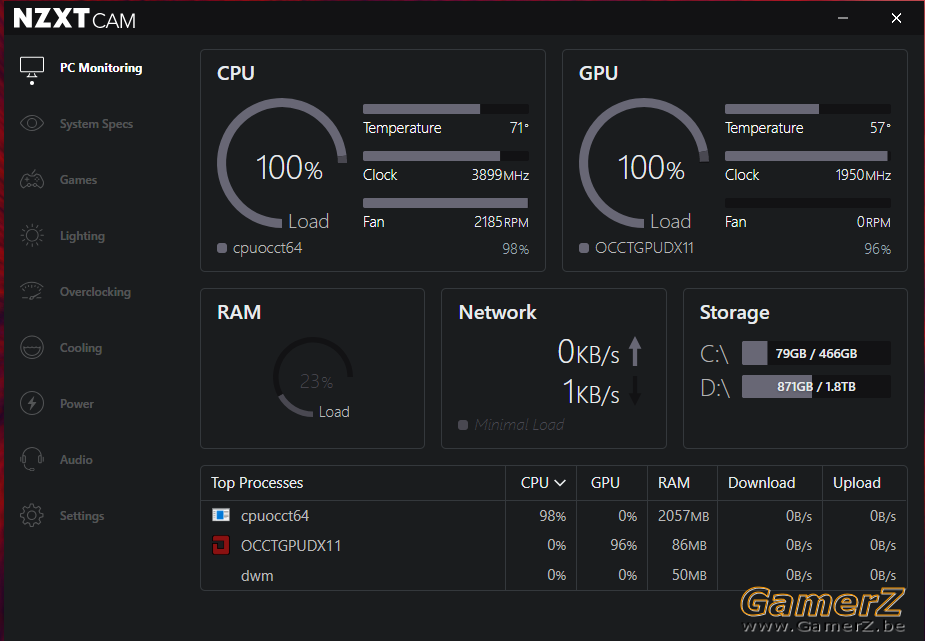925x641 pixels.
Task: Click the Overclocking gauge icon
Action: coord(32,291)
